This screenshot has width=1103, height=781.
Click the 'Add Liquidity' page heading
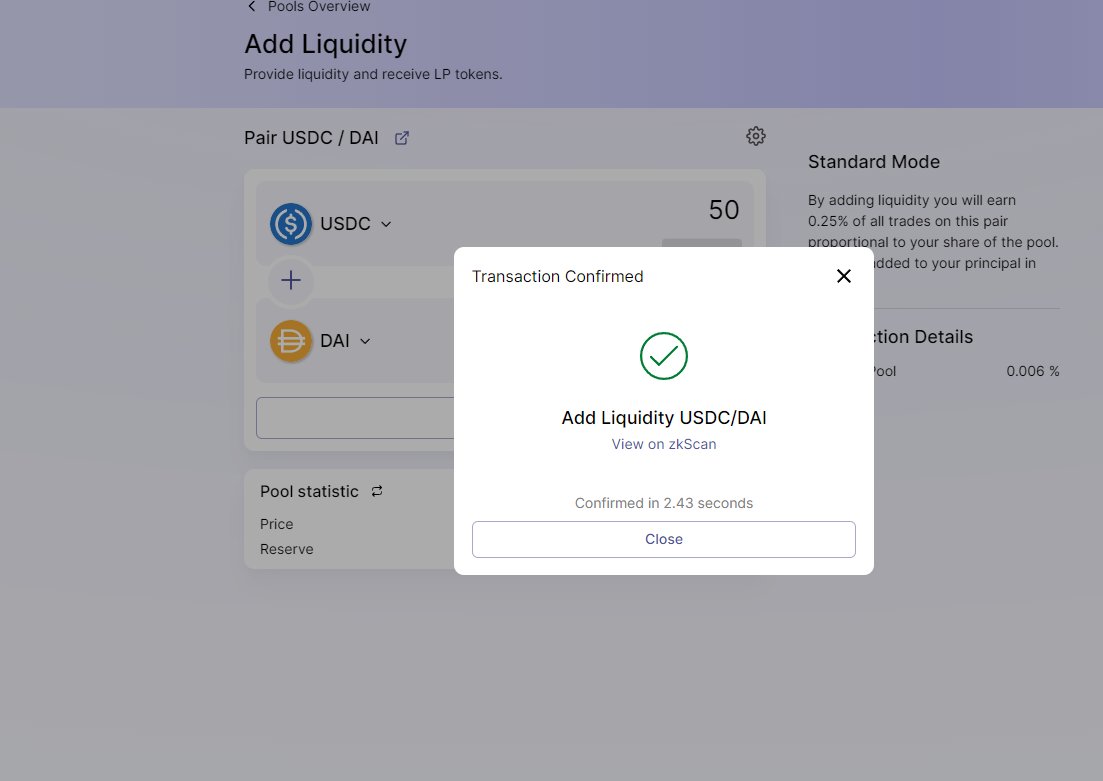tap(326, 44)
